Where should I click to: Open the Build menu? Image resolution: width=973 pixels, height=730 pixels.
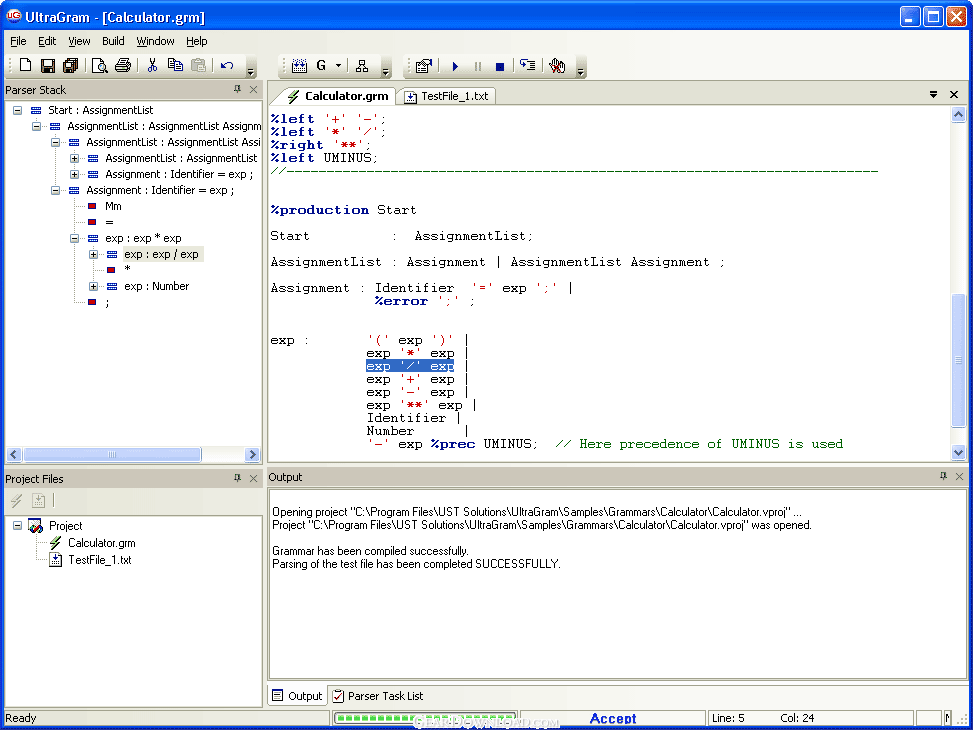pyautogui.click(x=113, y=41)
